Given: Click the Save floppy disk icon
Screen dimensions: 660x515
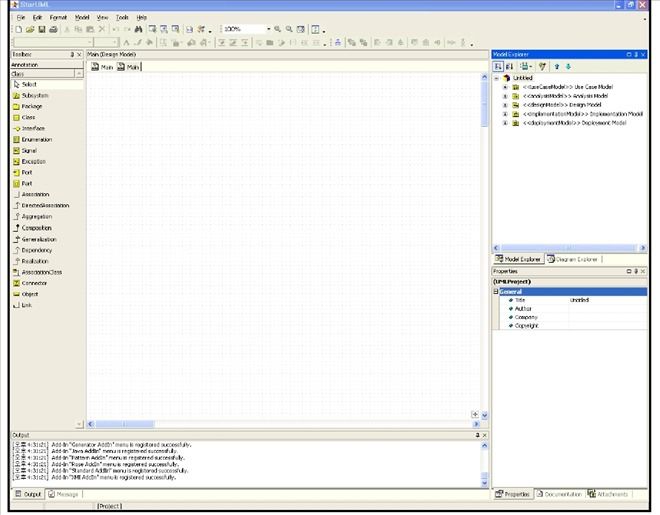Looking at the screenshot, I should 42,29.
